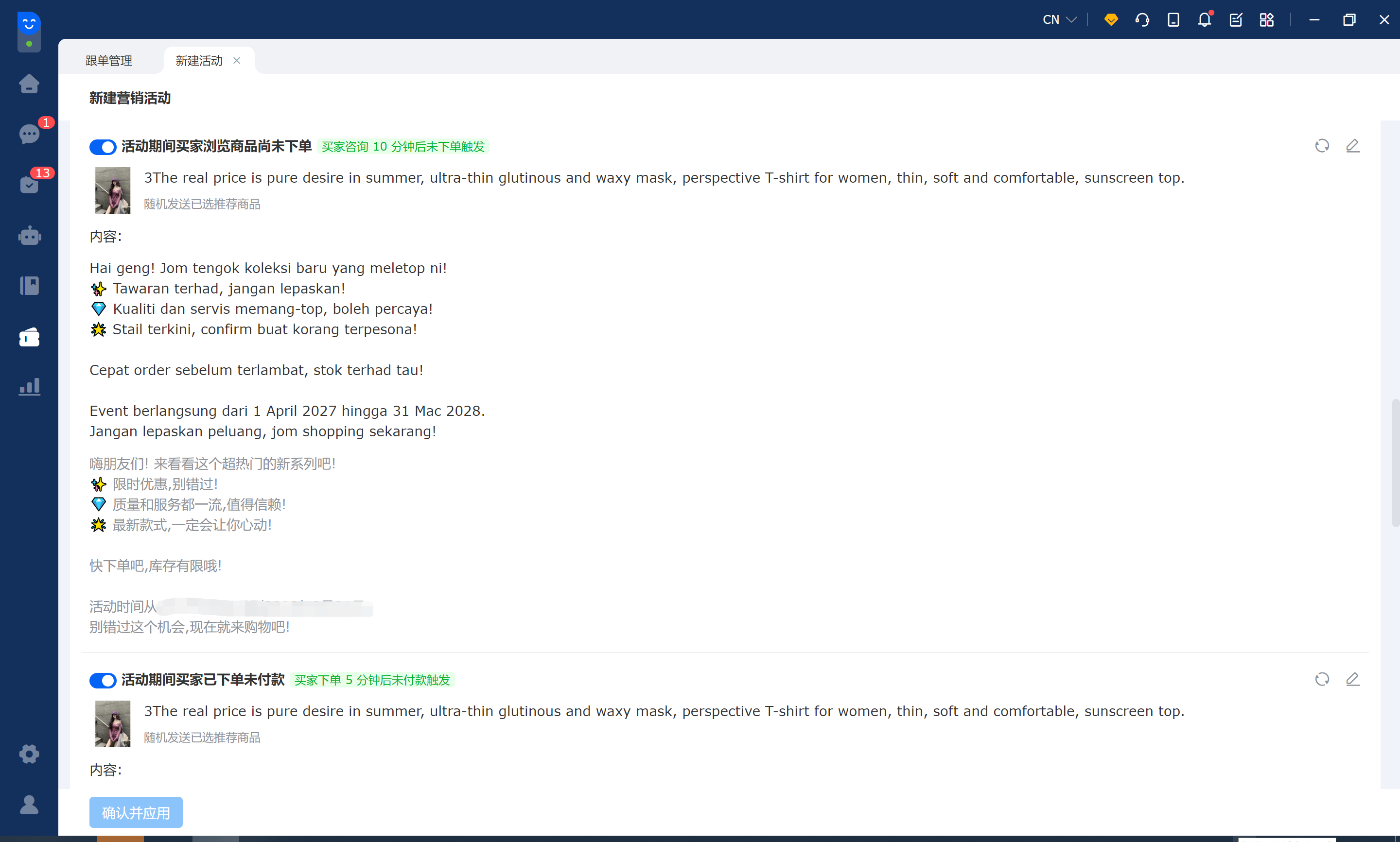Click 买家咨询 10 分钟后未下单触发 tag

pos(403,147)
